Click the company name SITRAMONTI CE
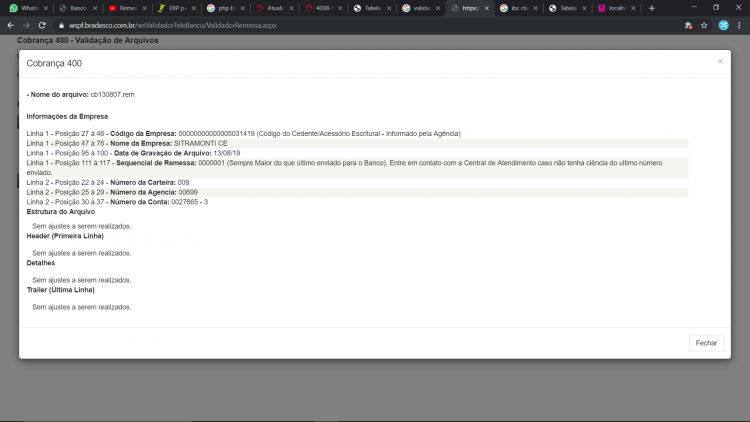The height and width of the screenshot is (422, 750). coord(200,144)
